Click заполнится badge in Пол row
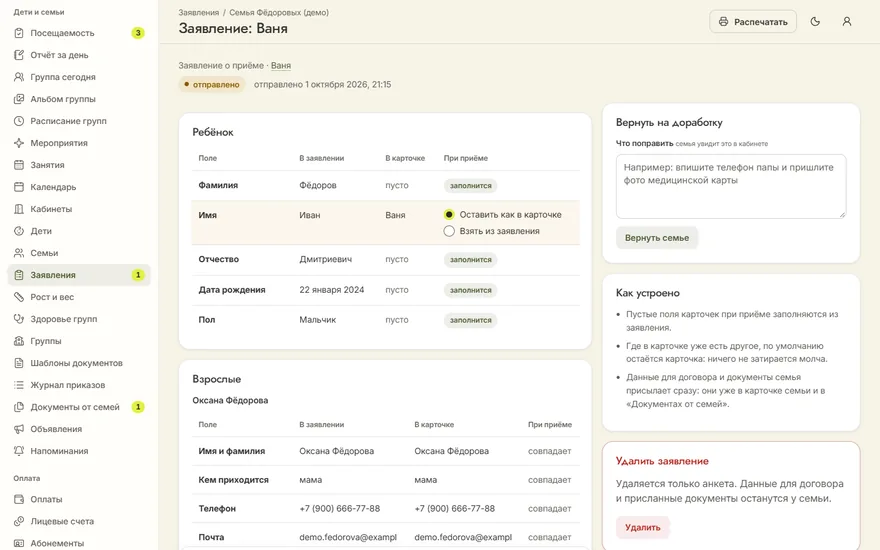Viewport: 880px width, 550px height. coord(470,320)
